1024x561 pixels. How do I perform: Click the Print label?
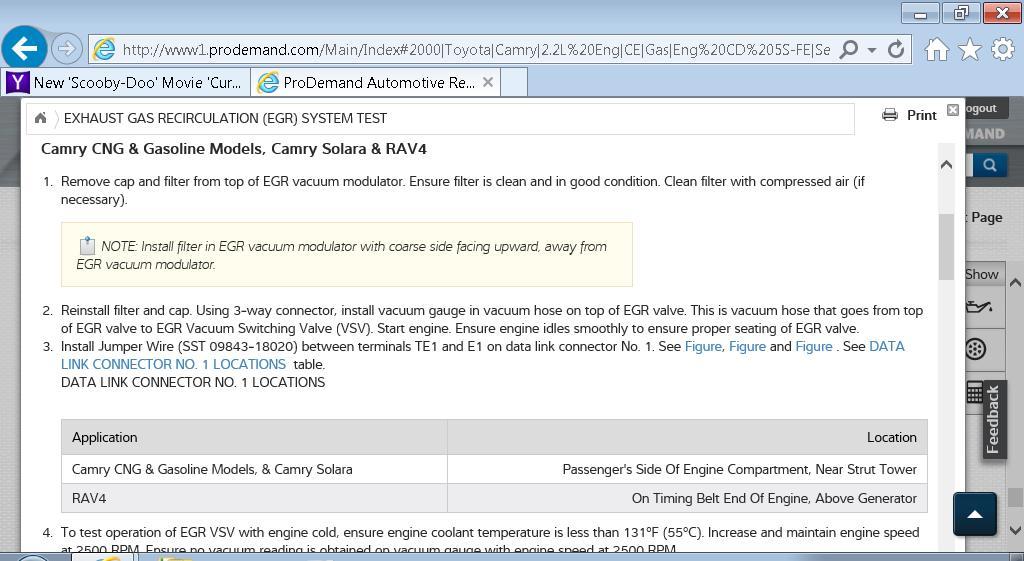921,116
